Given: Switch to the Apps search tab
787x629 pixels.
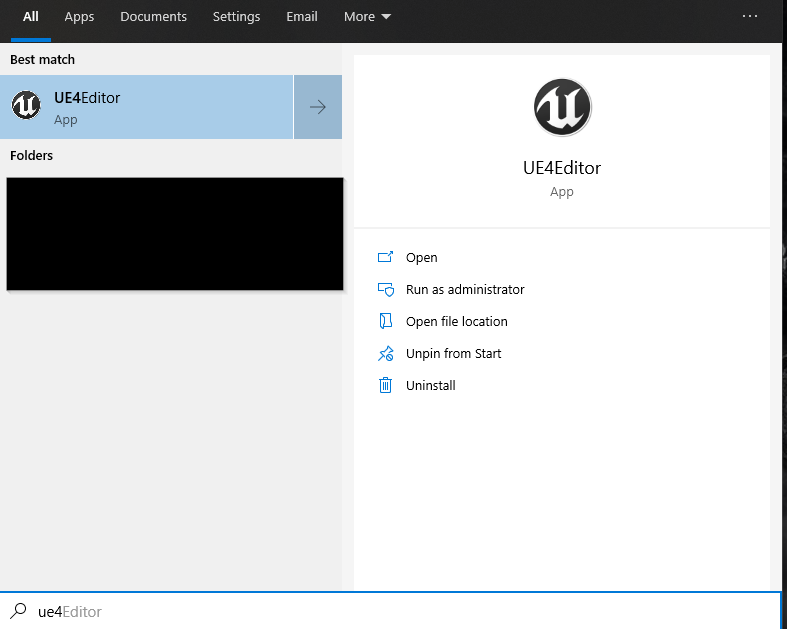Looking at the screenshot, I should pos(79,17).
